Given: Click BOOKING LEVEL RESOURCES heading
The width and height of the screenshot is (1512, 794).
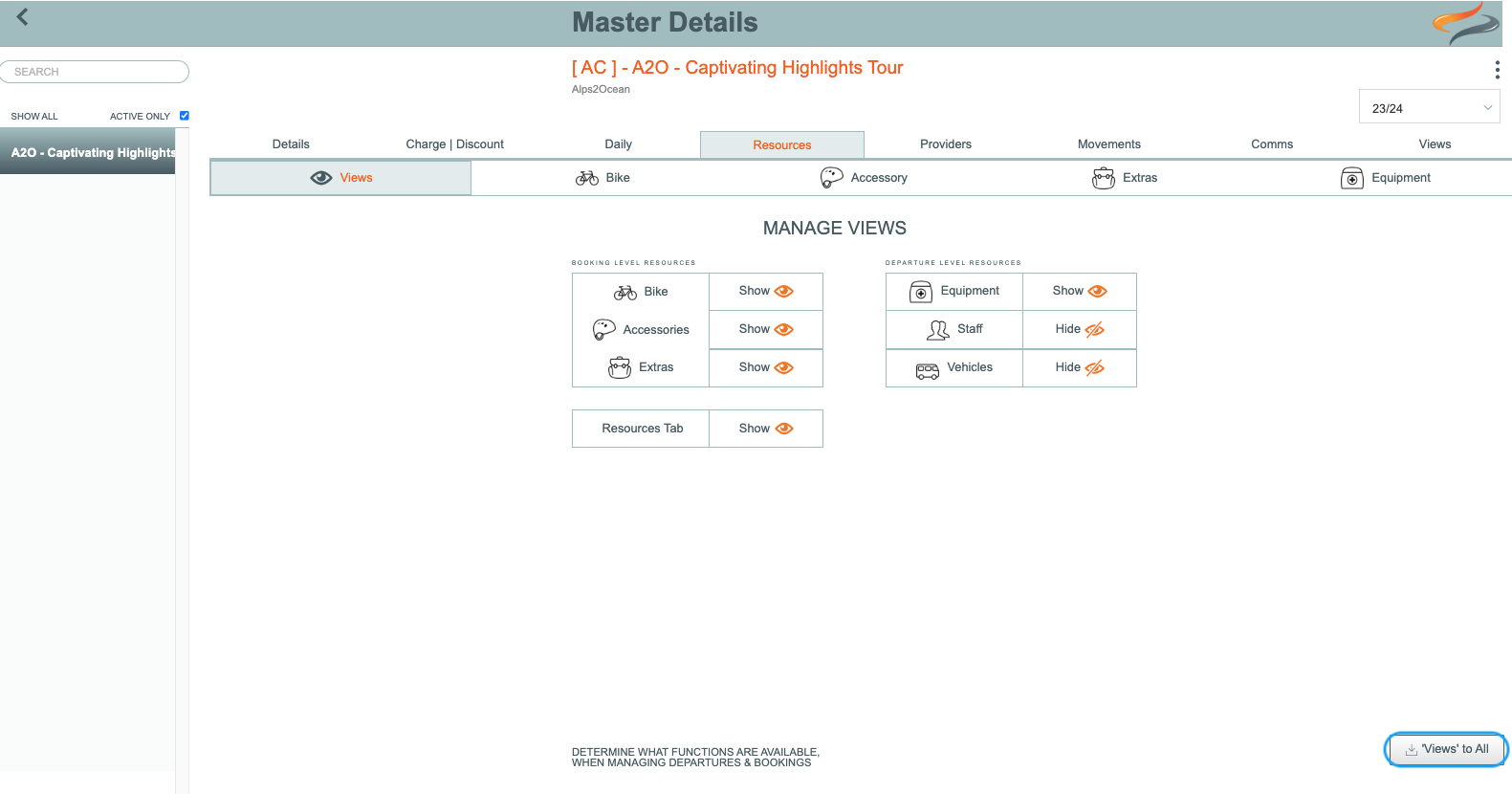Looking at the screenshot, I should point(634,263).
